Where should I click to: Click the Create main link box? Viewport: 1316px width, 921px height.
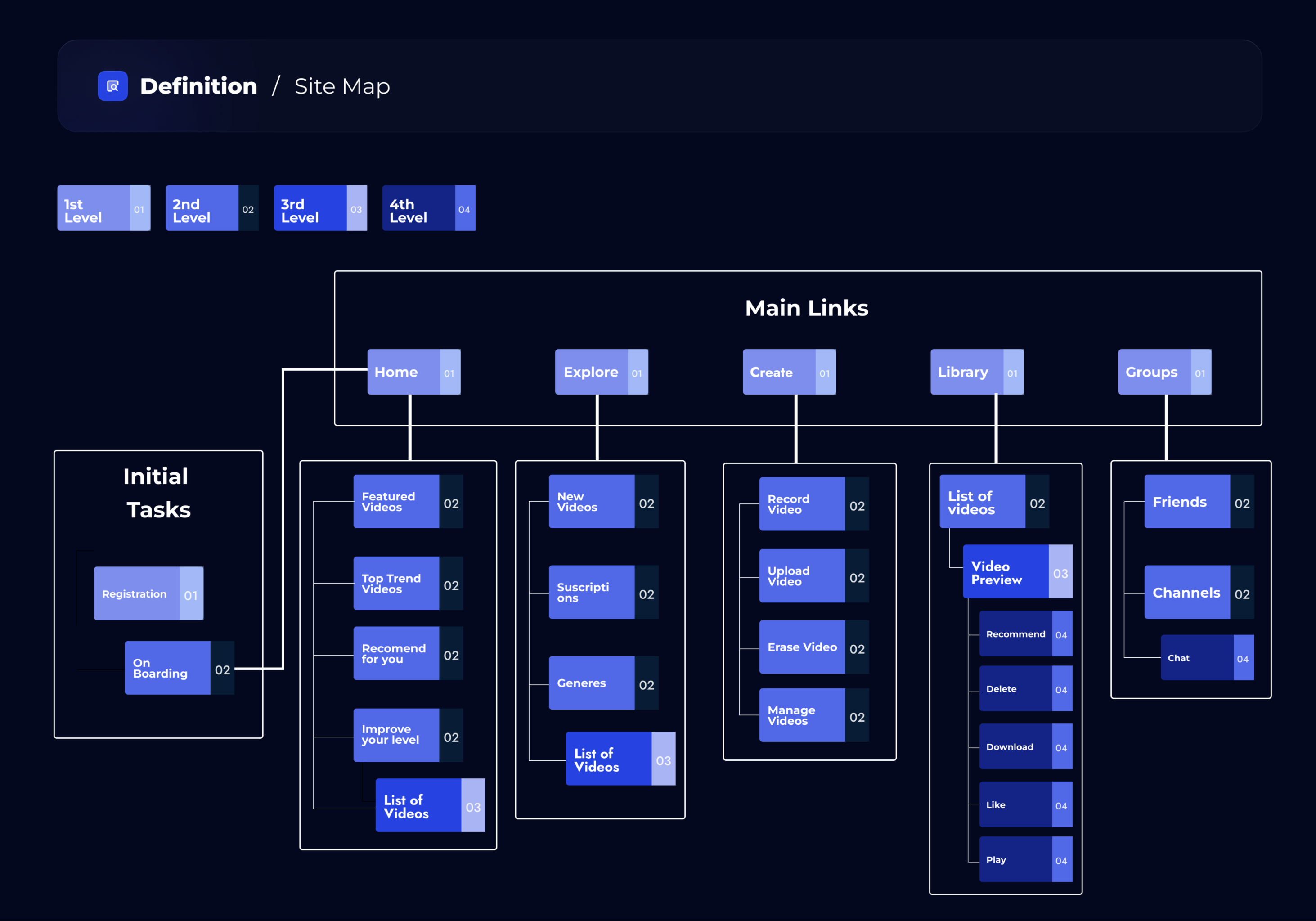pyautogui.click(x=788, y=372)
